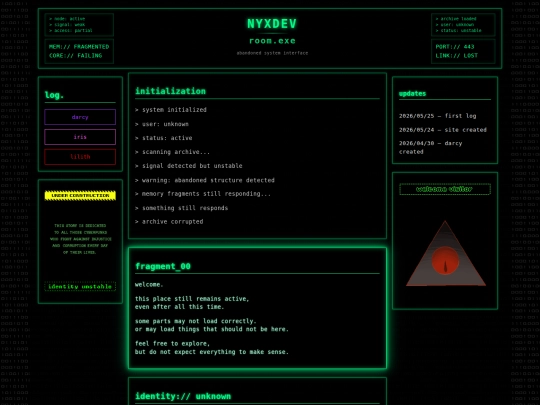Click the 'node: active' header line
The height and width of the screenshot is (405, 540).
coord(67,19)
